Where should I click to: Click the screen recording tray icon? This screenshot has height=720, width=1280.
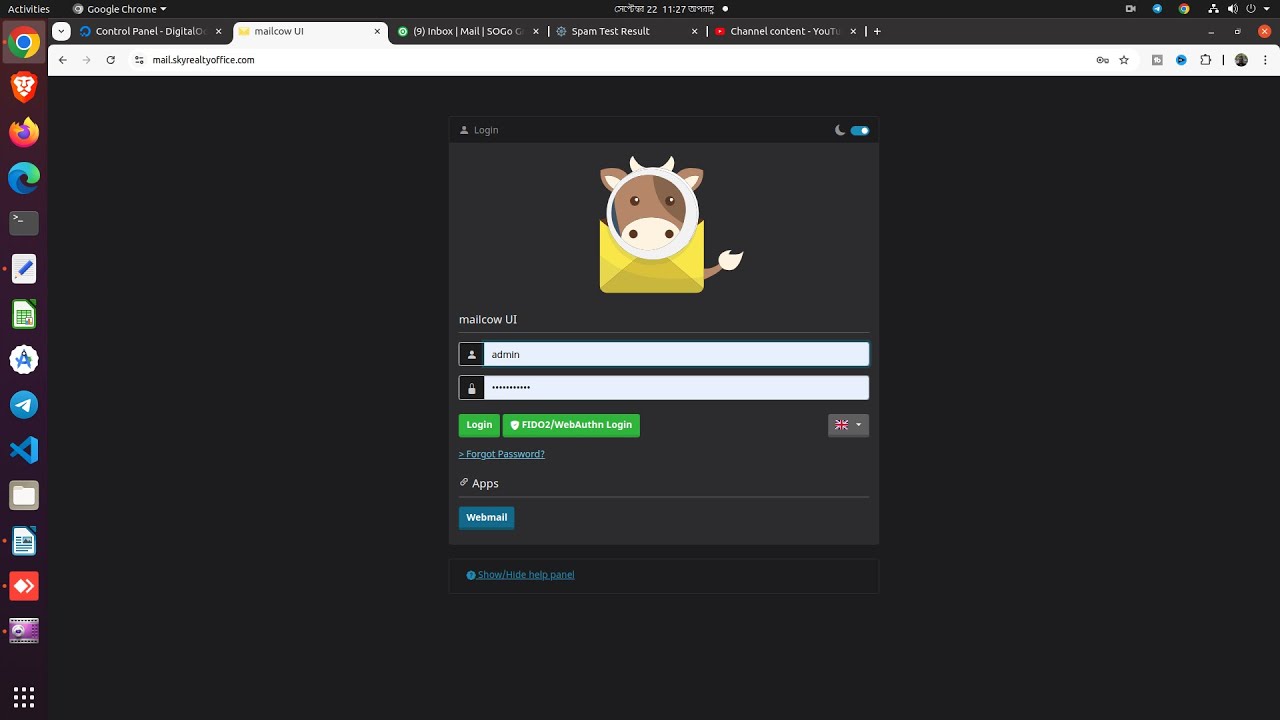[x=1130, y=9]
